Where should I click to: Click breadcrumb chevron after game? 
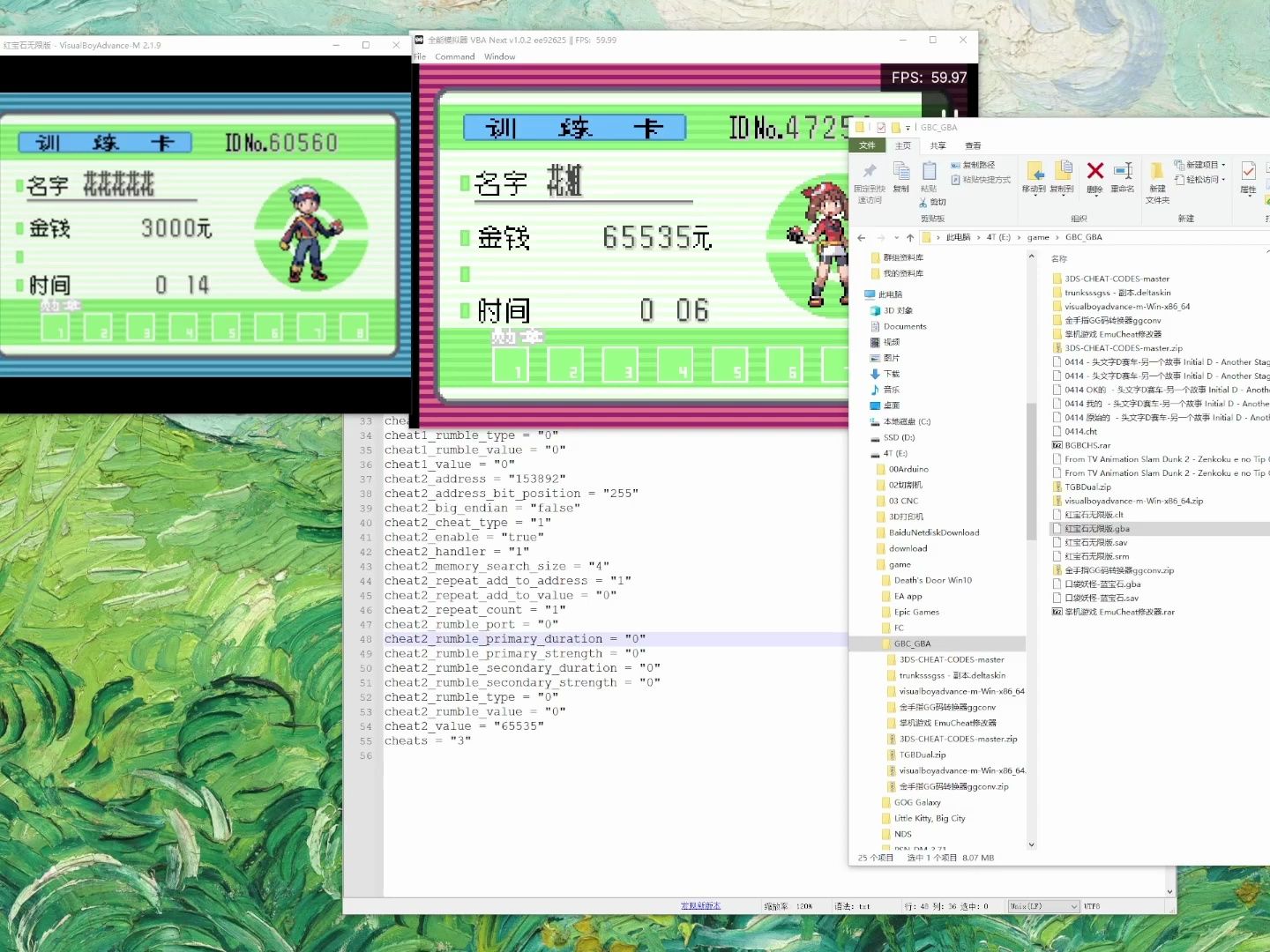[1057, 237]
